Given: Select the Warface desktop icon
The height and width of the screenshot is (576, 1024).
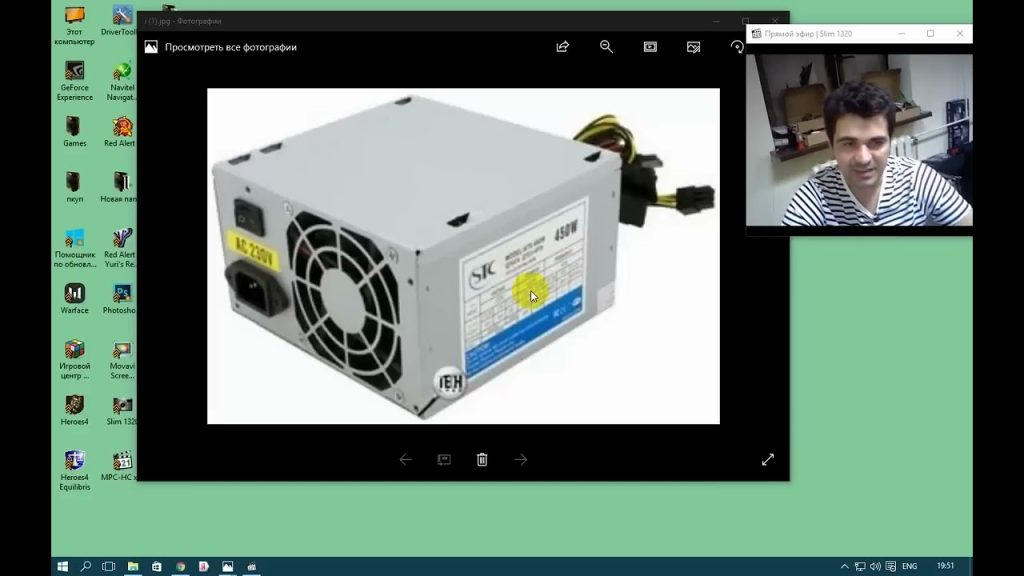Looking at the screenshot, I should pyautogui.click(x=75, y=298).
